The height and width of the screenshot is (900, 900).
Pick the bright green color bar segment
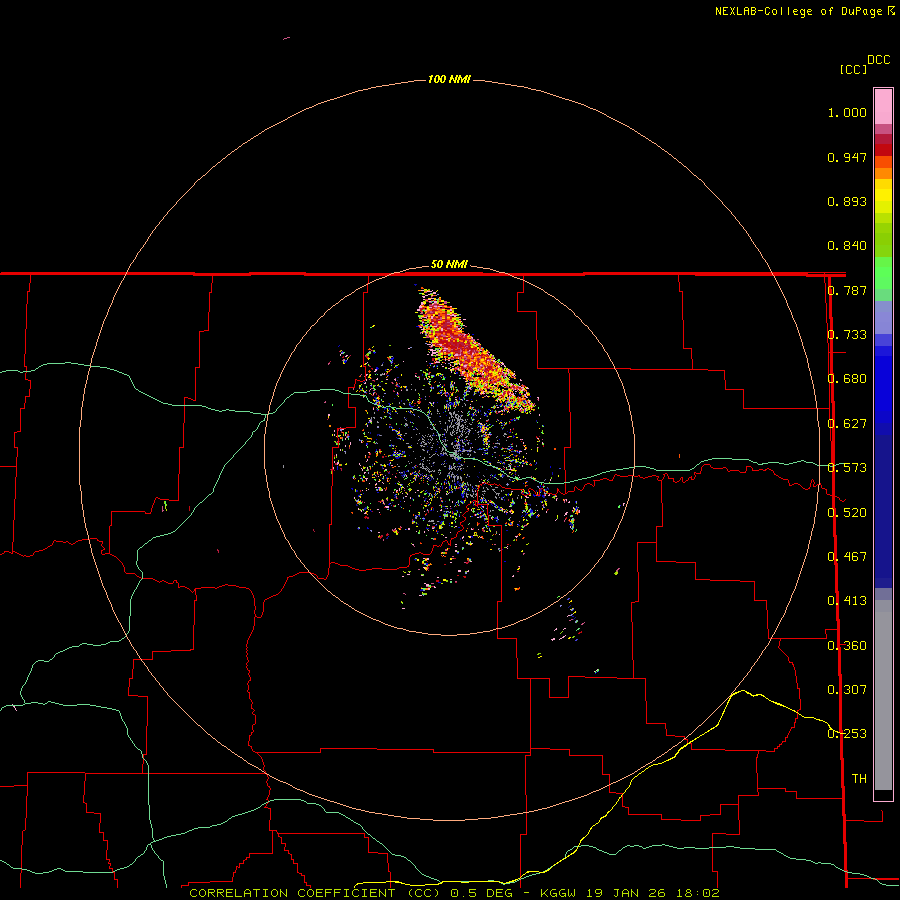883,273
